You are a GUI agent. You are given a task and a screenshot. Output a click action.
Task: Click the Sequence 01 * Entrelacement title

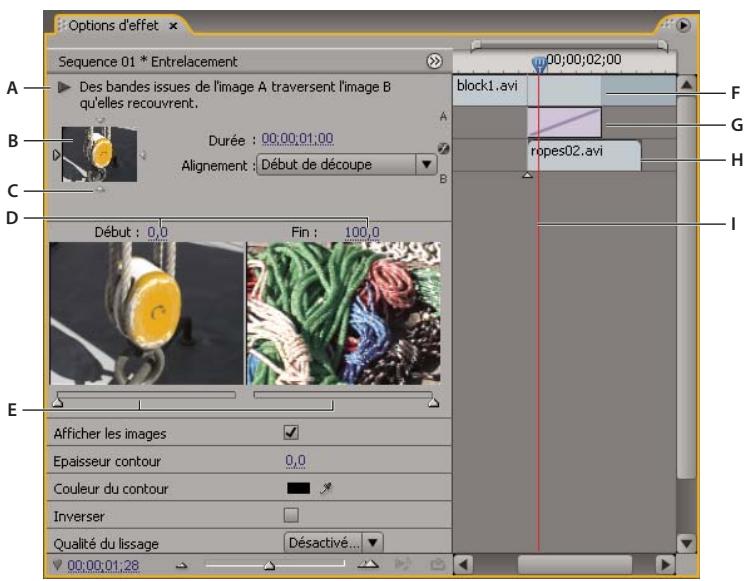148,62
